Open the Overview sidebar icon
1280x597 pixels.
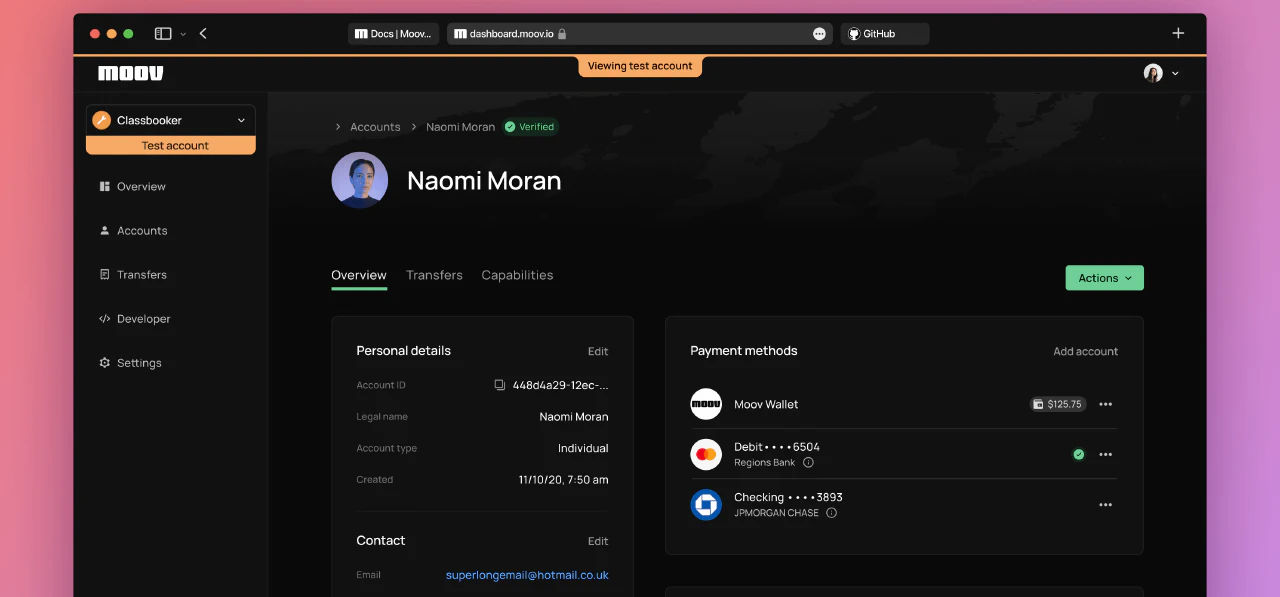pos(104,187)
